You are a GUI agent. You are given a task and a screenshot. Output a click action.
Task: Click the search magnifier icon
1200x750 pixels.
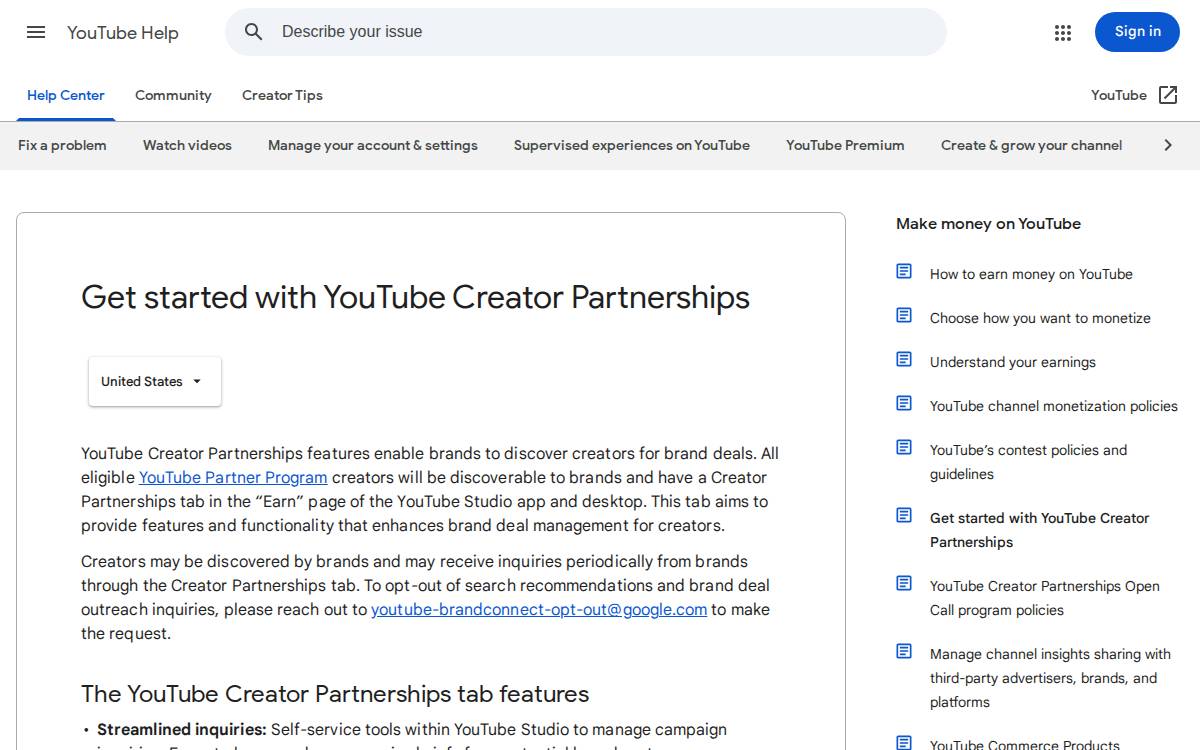254,32
